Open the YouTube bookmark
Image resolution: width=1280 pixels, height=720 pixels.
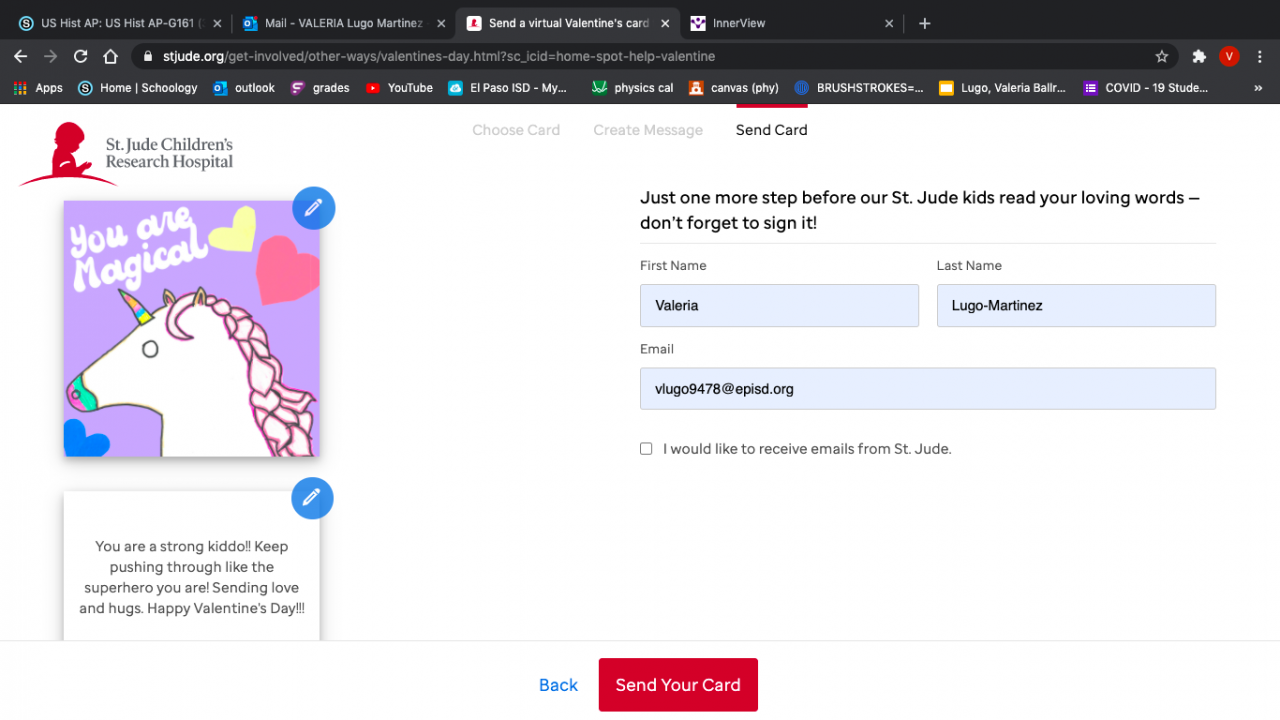[x=399, y=88]
